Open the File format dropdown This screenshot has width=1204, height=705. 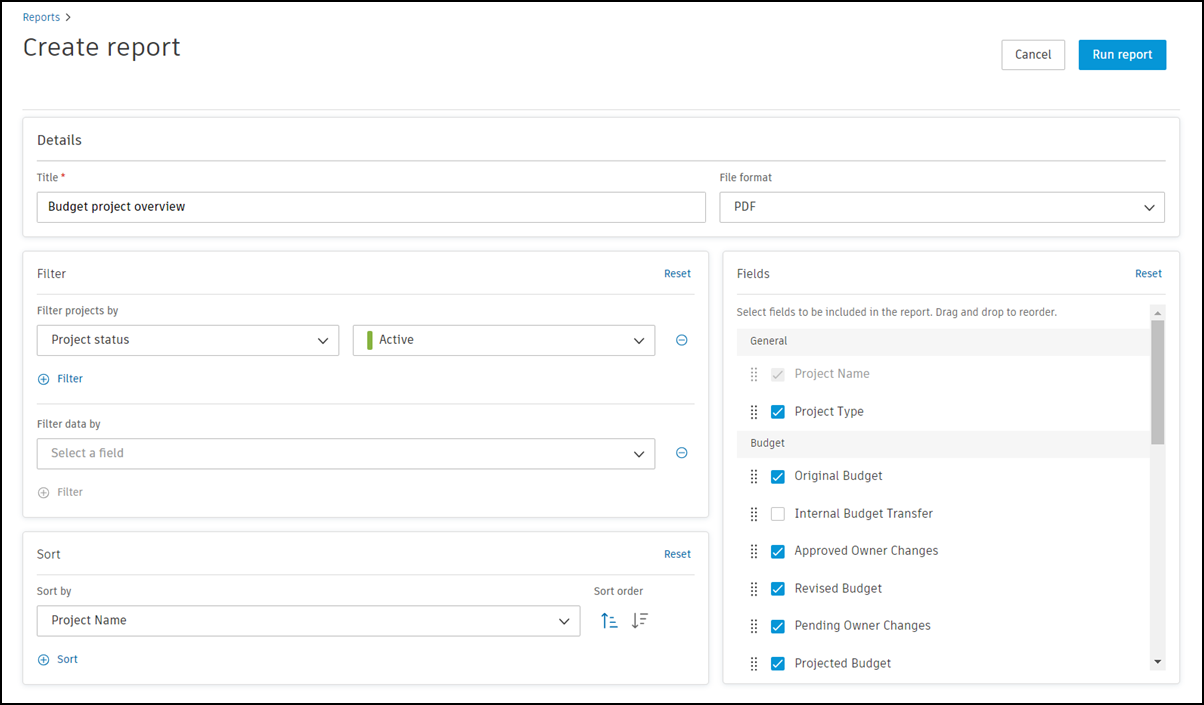pos(941,207)
